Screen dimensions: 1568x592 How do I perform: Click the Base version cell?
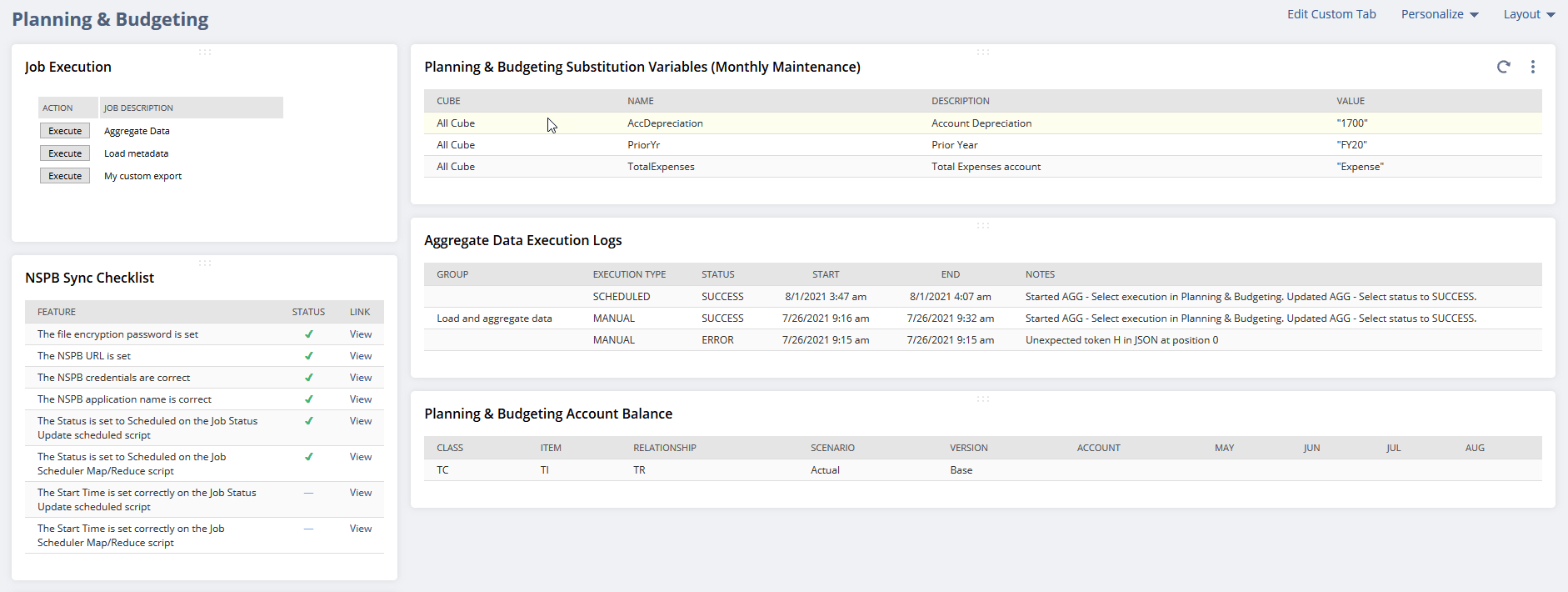pos(961,470)
